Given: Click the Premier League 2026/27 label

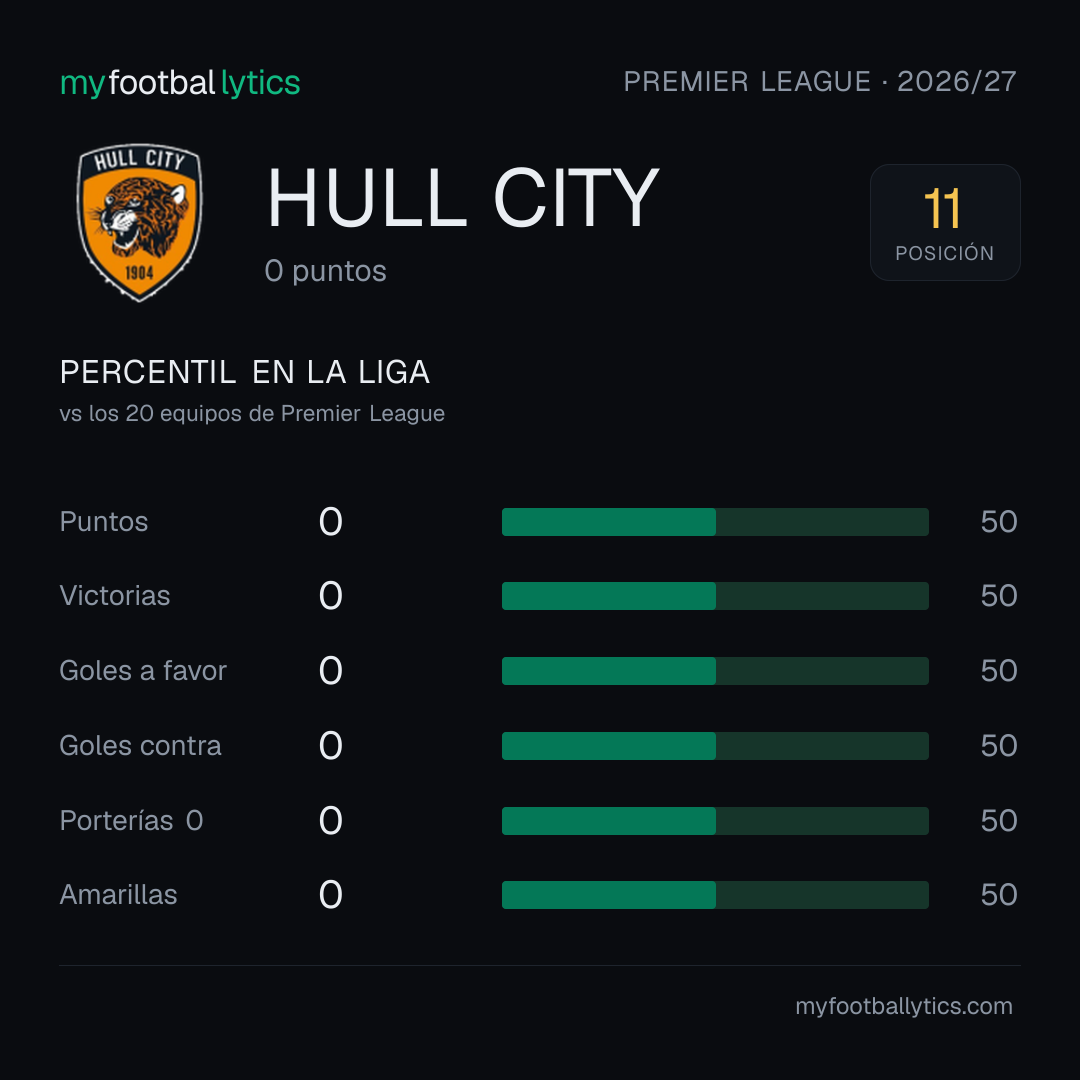Looking at the screenshot, I should [x=820, y=81].
